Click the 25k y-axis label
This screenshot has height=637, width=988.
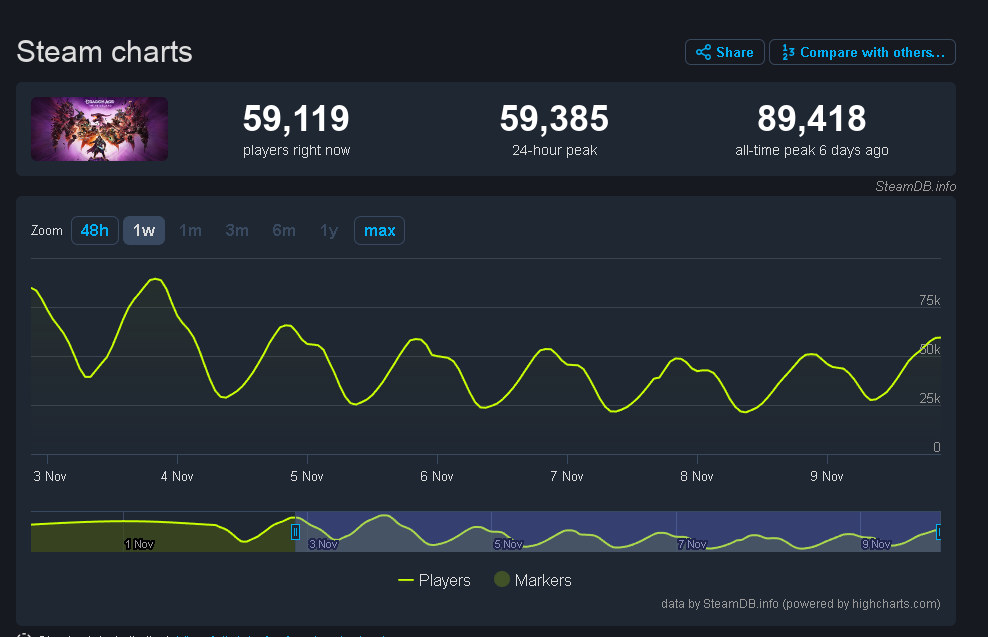point(929,398)
